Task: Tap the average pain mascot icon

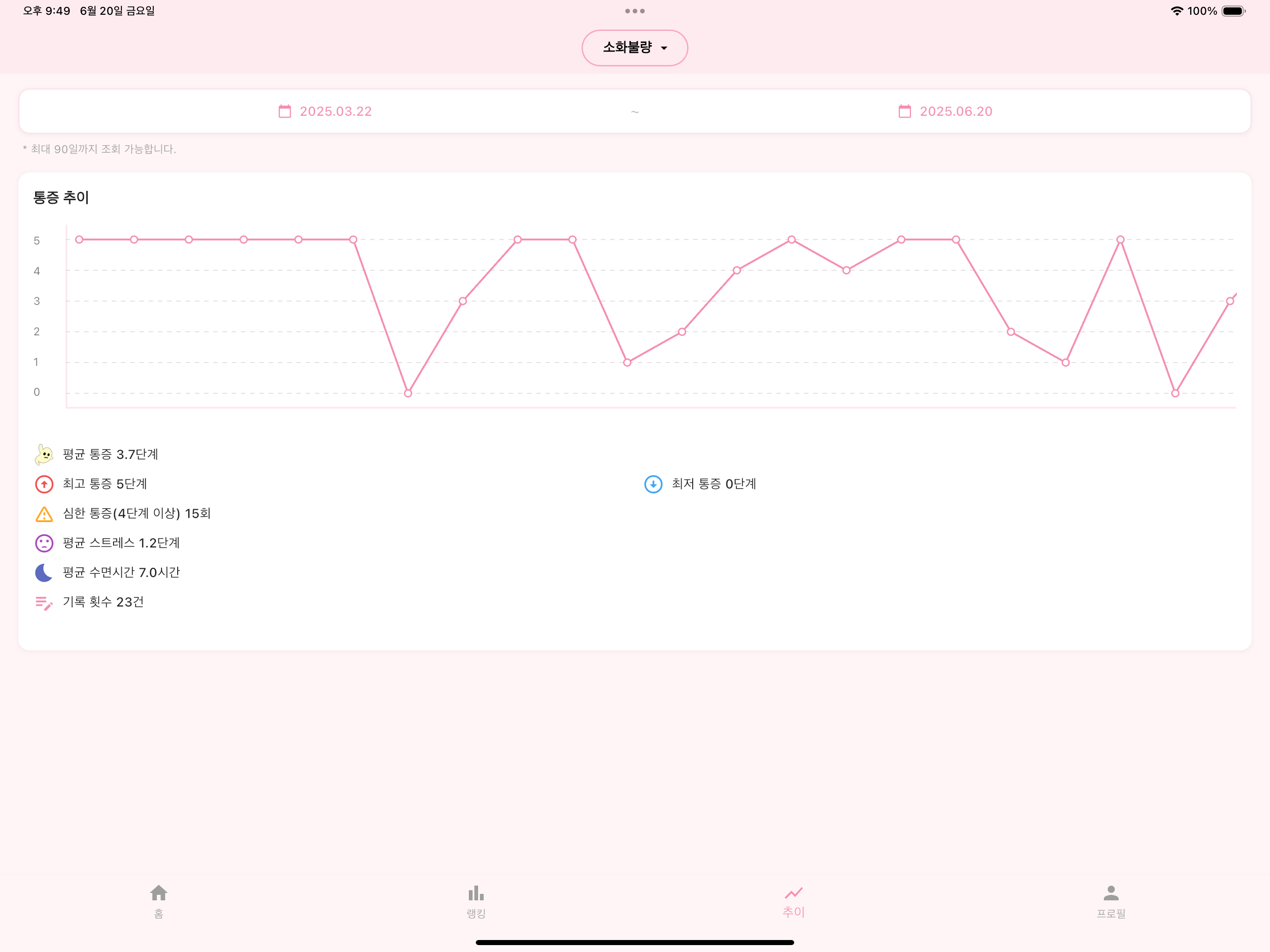Action: click(x=44, y=454)
